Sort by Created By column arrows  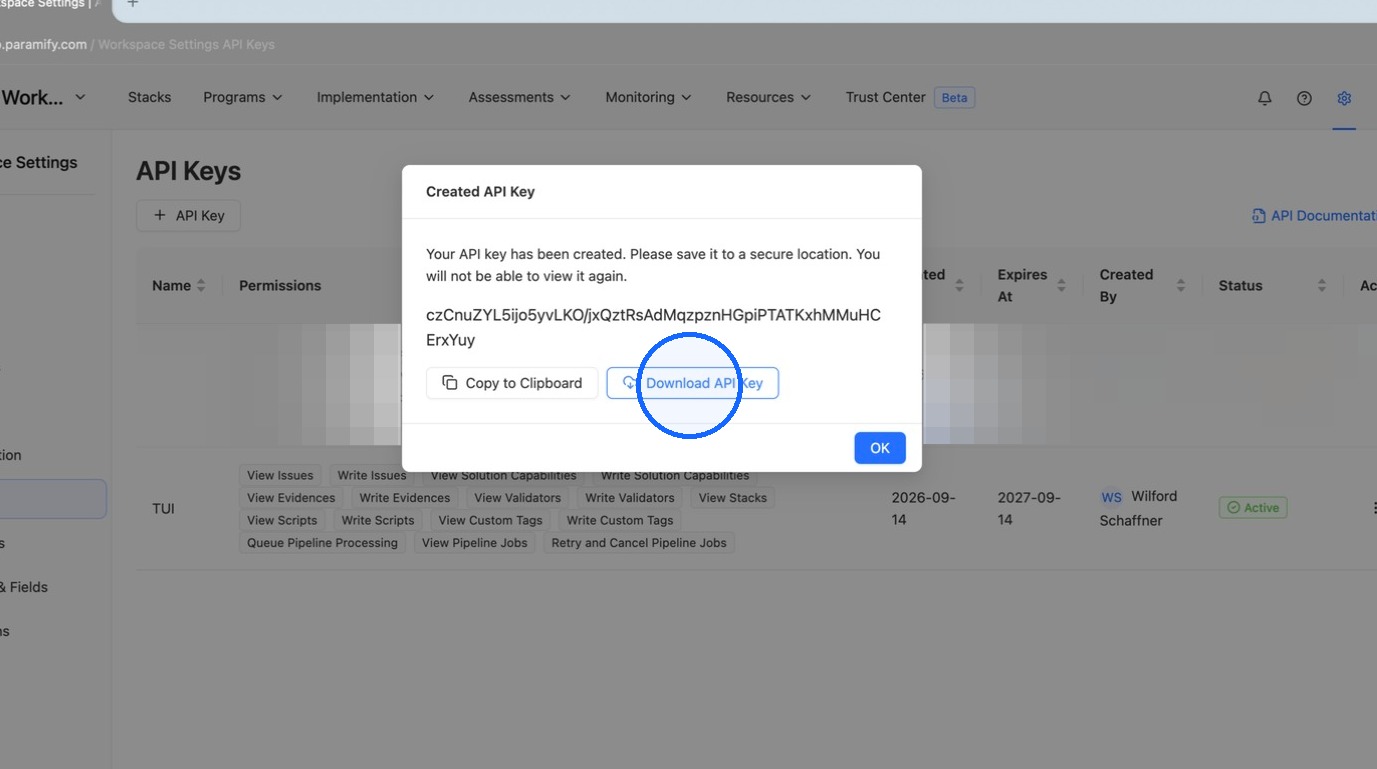point(1180,286)
